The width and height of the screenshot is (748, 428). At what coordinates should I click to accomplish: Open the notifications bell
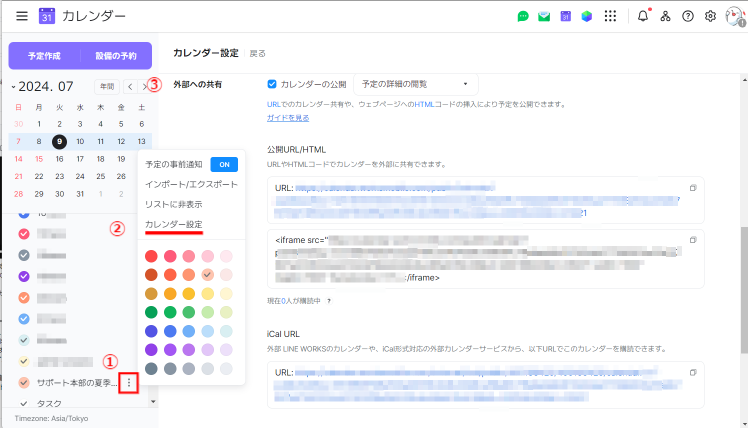pos(643,16)
